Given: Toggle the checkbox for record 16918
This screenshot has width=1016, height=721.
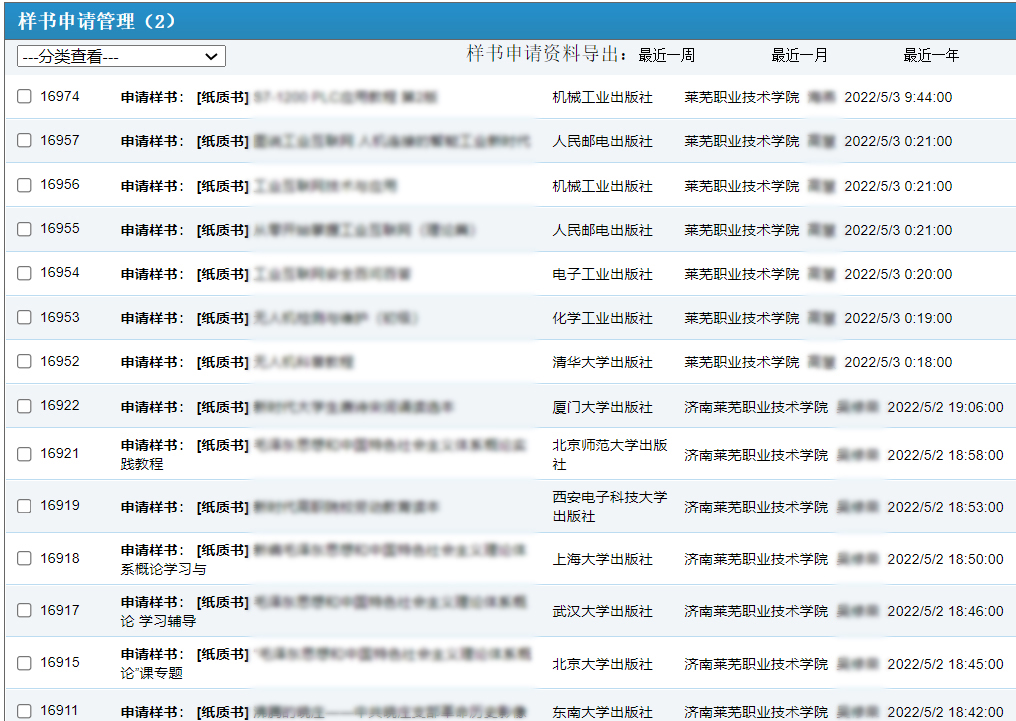Looking at the screenshot, I should 24,558.
